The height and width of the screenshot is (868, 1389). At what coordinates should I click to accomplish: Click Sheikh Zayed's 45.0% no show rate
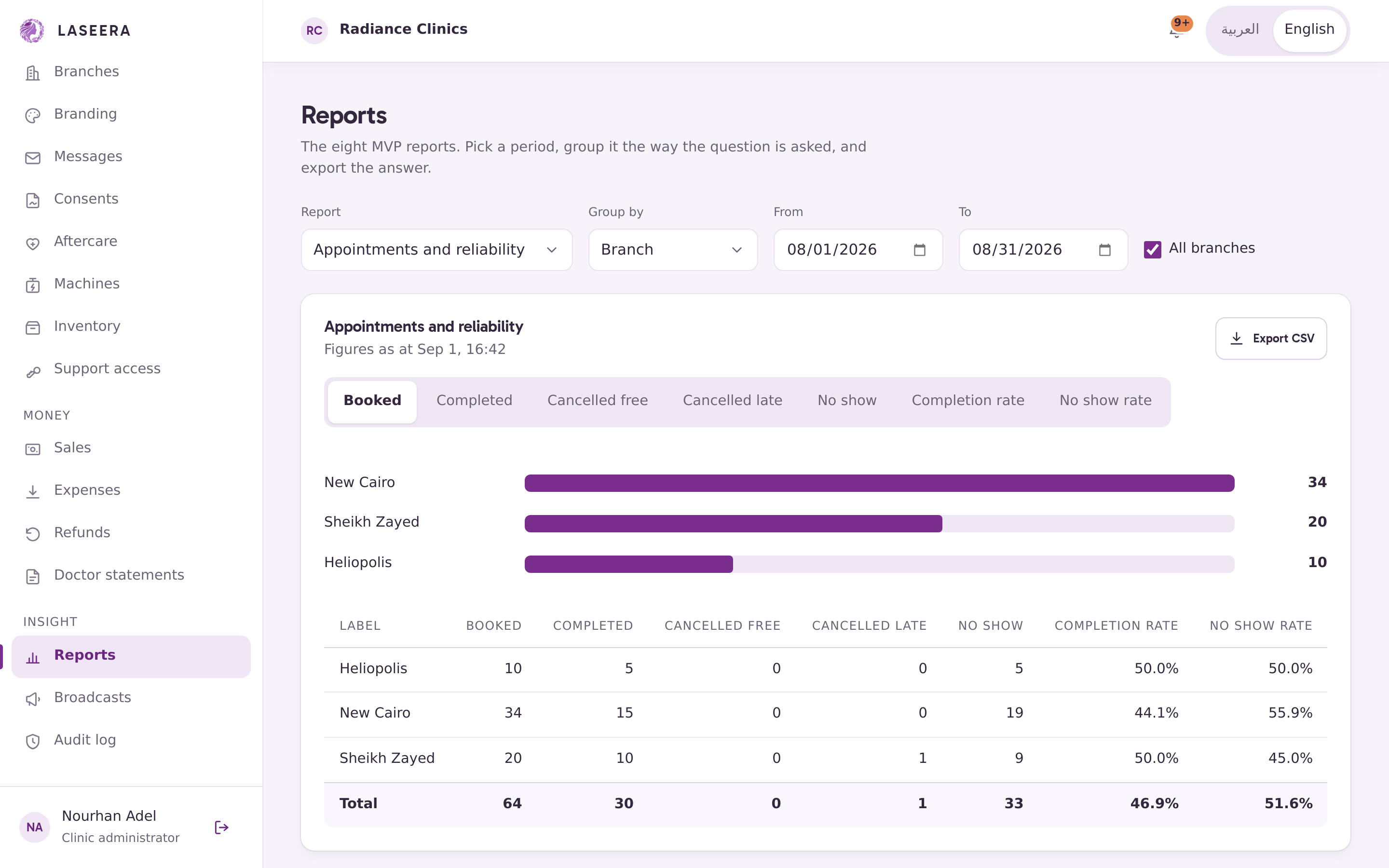1290,759
